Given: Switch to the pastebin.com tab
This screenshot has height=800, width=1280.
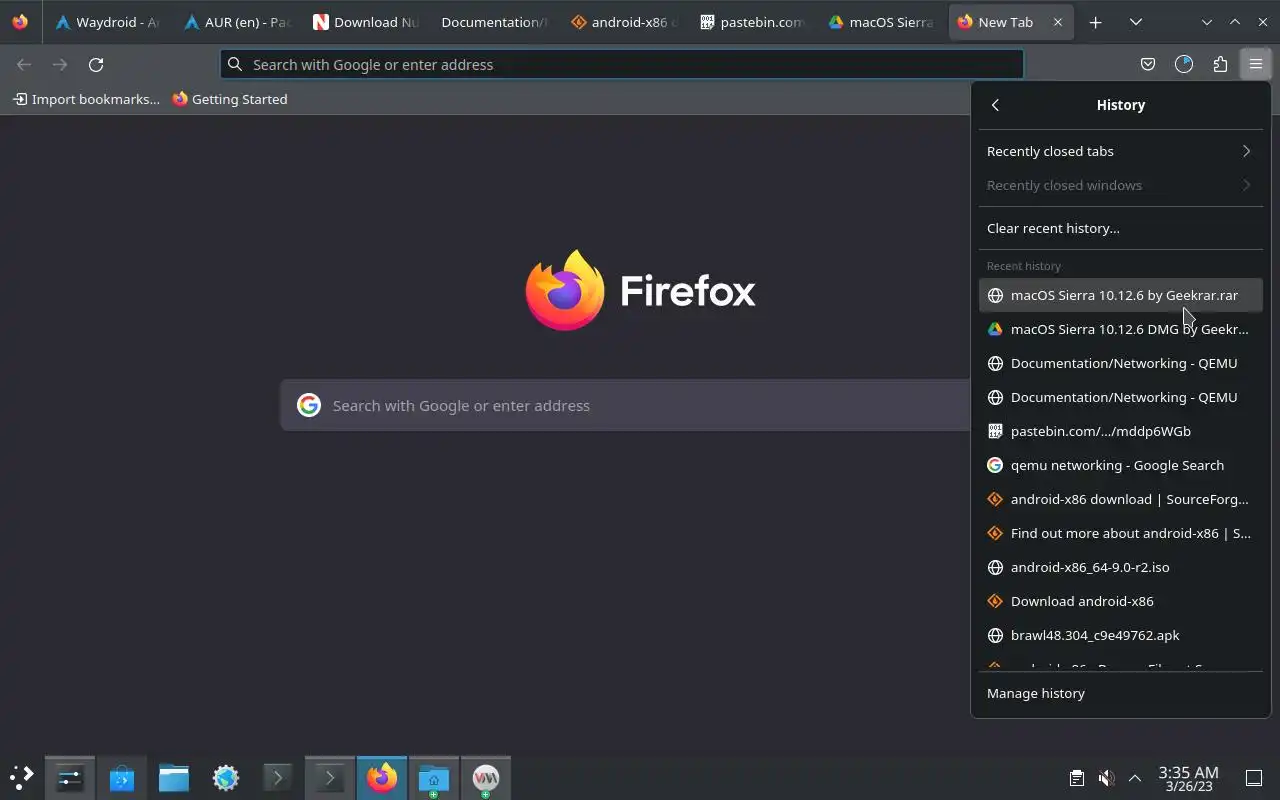Looking at the screenshot, I should point(752,22).
